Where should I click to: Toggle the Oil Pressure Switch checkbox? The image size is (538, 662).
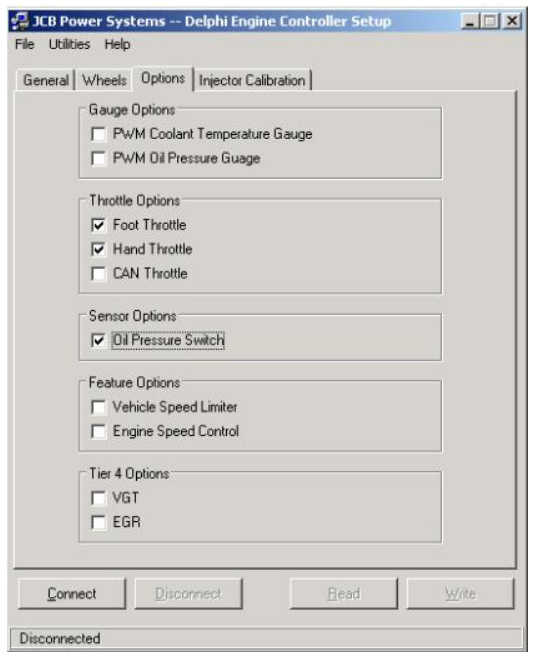[x=98, y=340]
